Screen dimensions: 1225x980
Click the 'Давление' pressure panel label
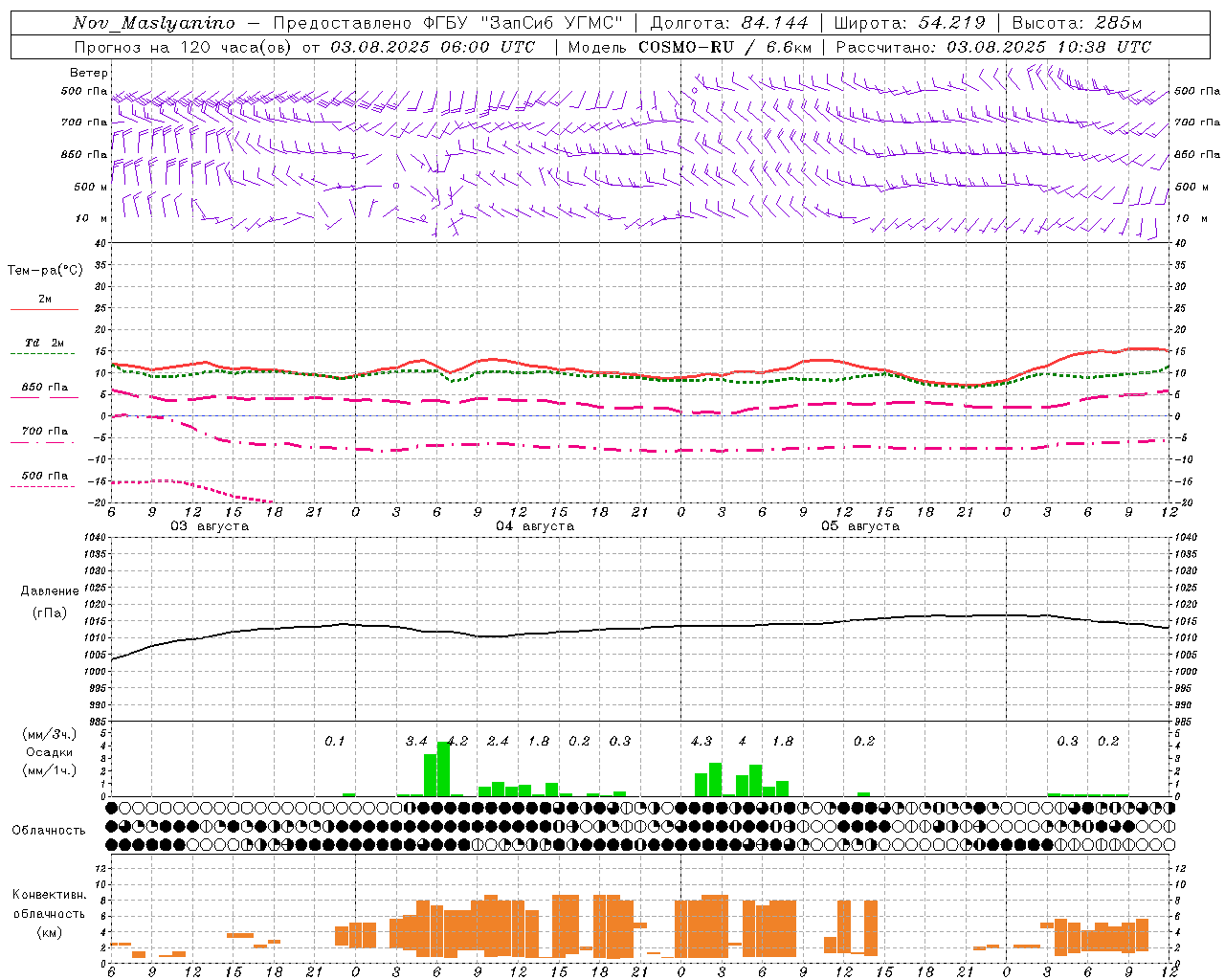coord(50,591)
